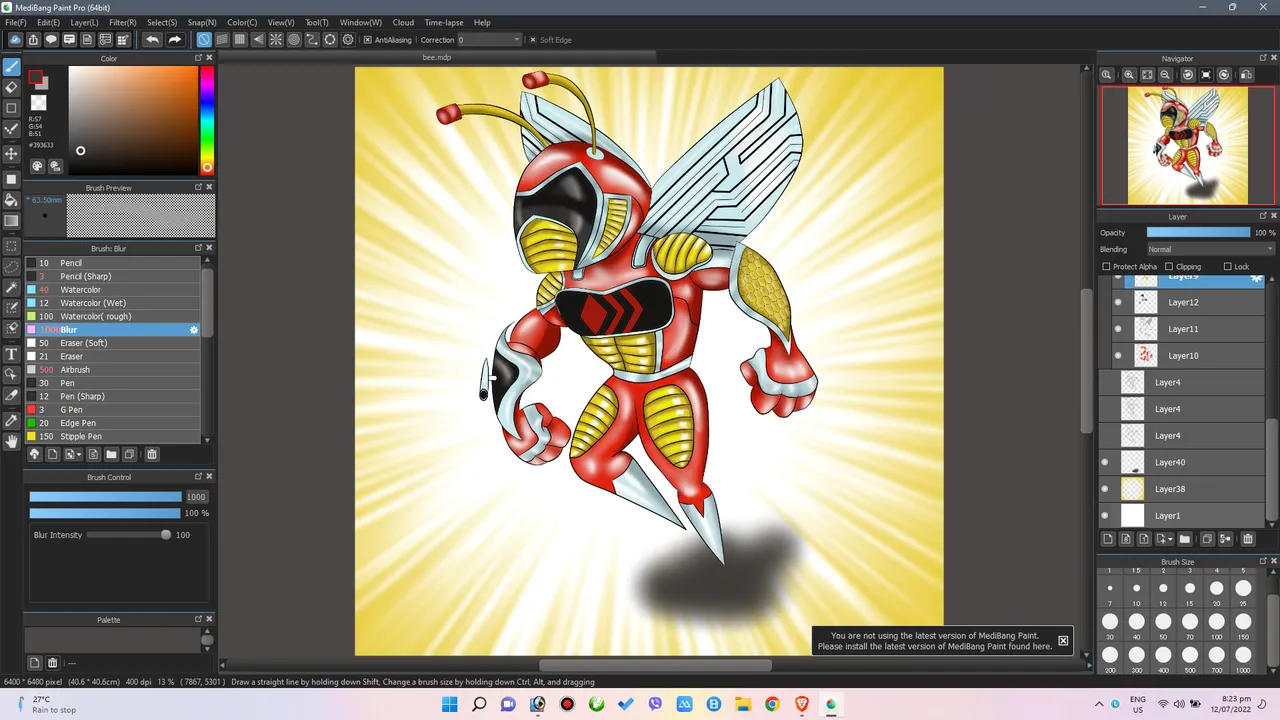The height and width of the screenshot is (720, 1280).
Task: Open the taskbar Search icon
Action: coord(479,704)
